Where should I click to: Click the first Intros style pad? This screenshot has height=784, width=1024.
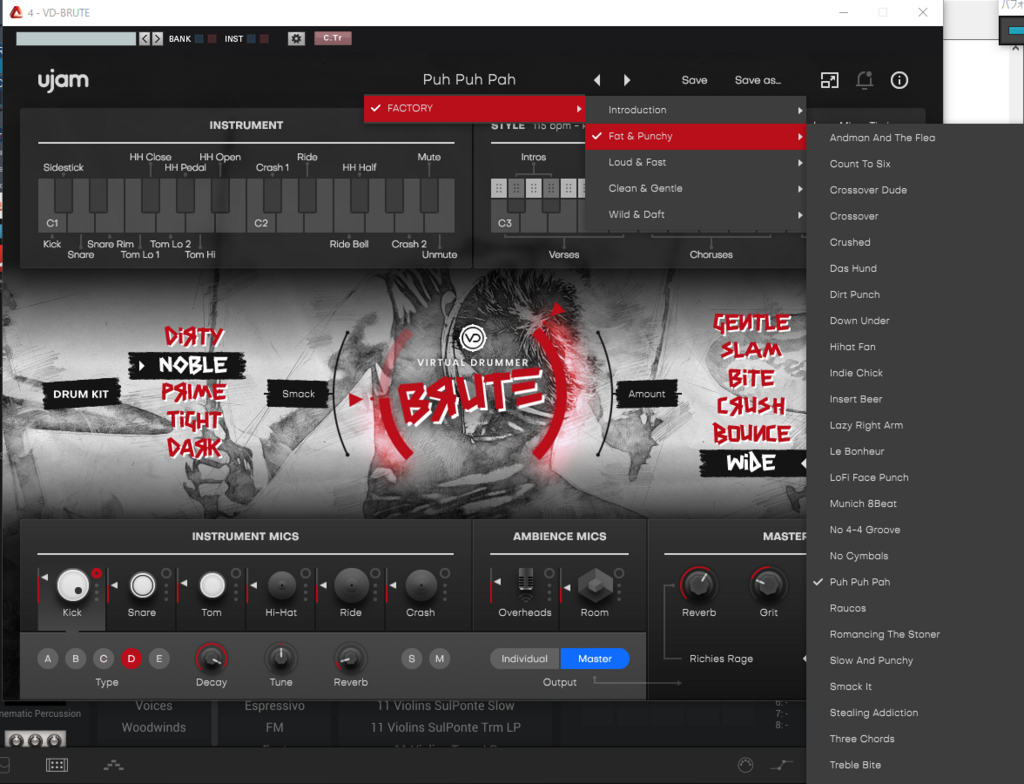click(499, 188)
